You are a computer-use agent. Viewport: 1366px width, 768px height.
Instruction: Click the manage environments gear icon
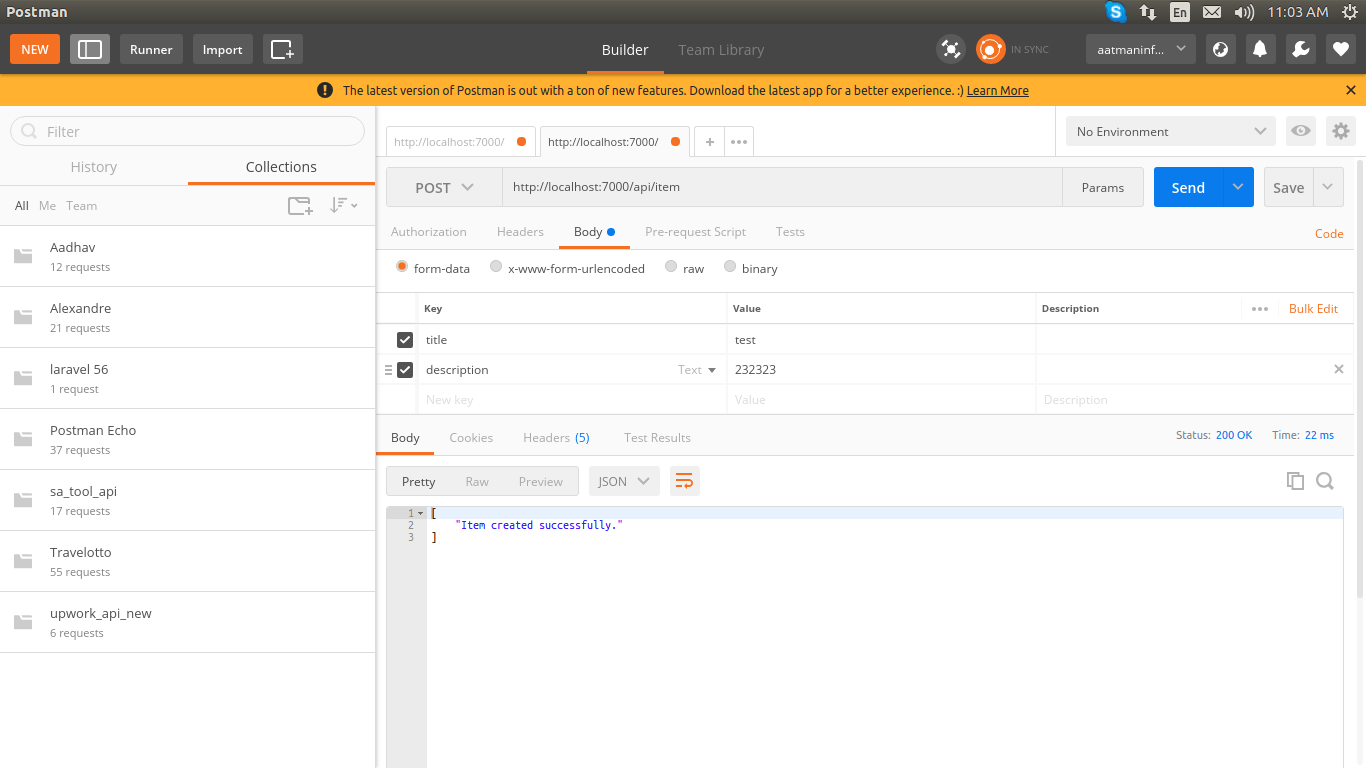click(x=1340, y=131)
